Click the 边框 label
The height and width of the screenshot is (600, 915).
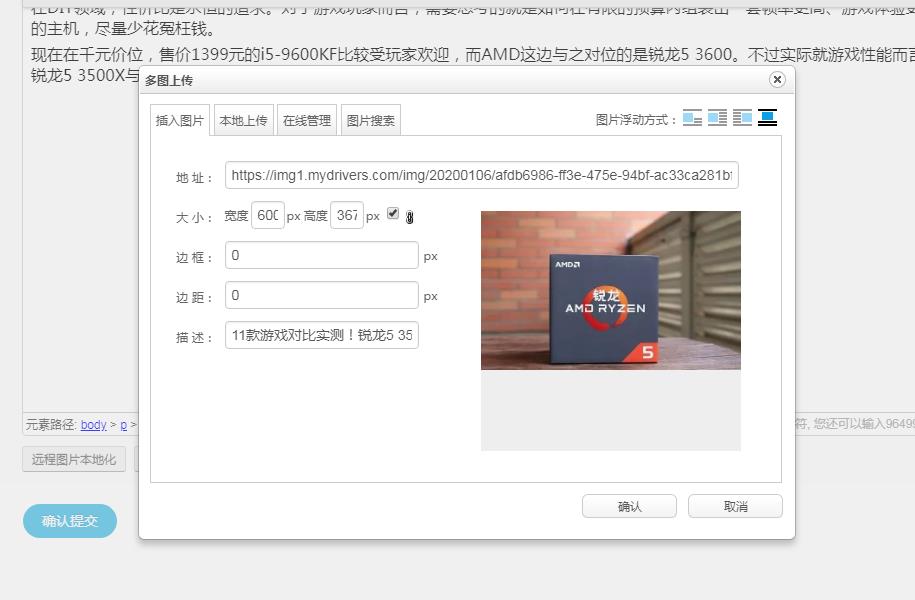click(x=194, y=257)
